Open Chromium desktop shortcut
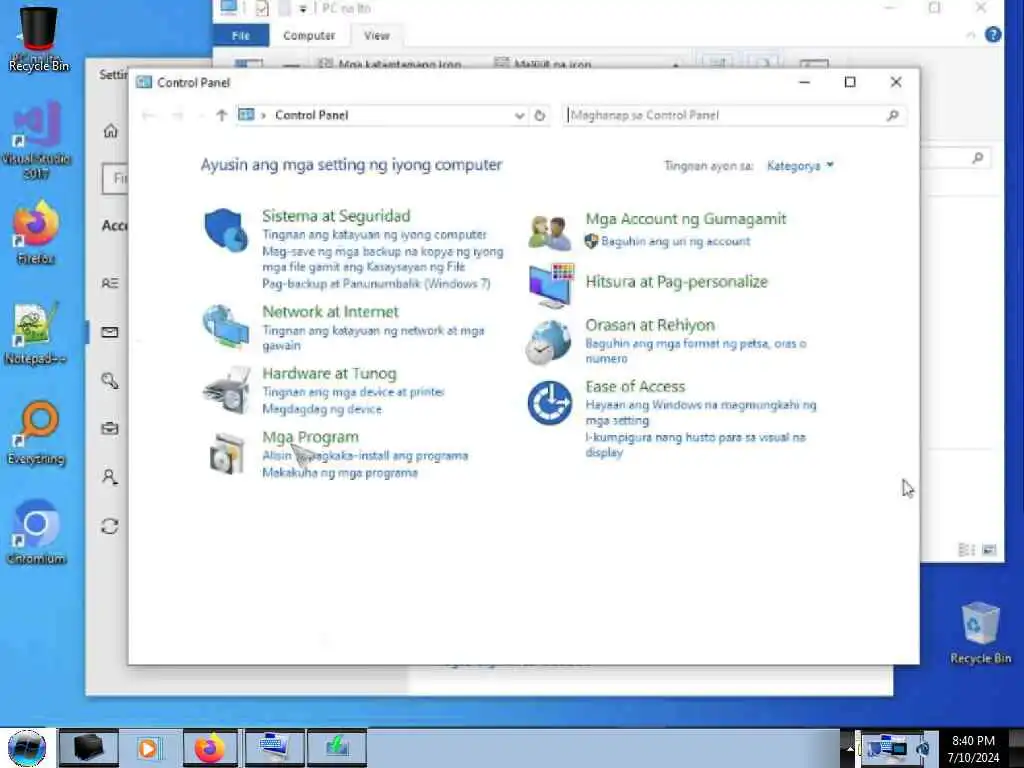The height and width of the screenshot is (768, 1024). [37, 533]
